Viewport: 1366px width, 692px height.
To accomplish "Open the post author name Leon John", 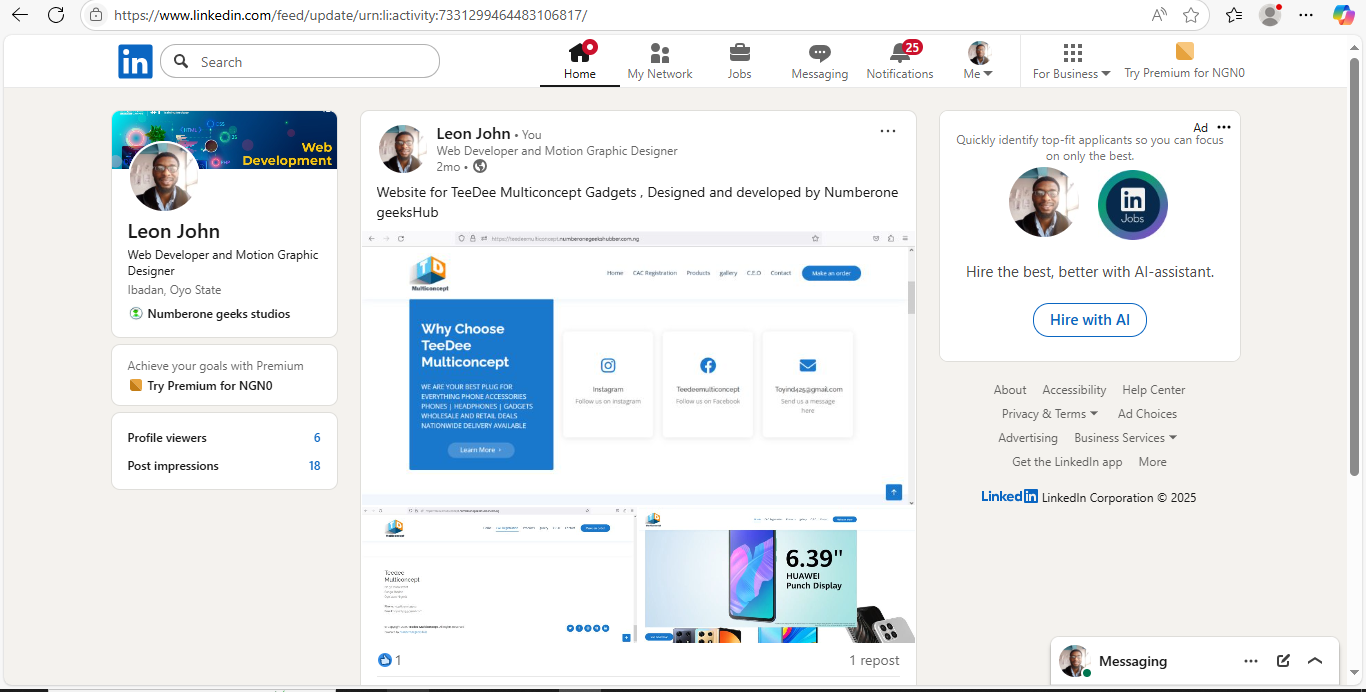I will (x=473, y=134).
